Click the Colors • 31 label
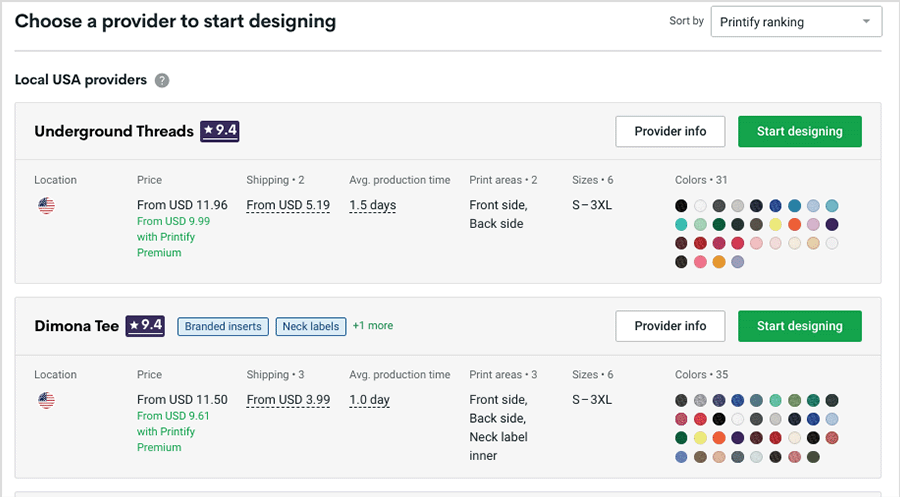Screen dimensions: 900x497 701,180
